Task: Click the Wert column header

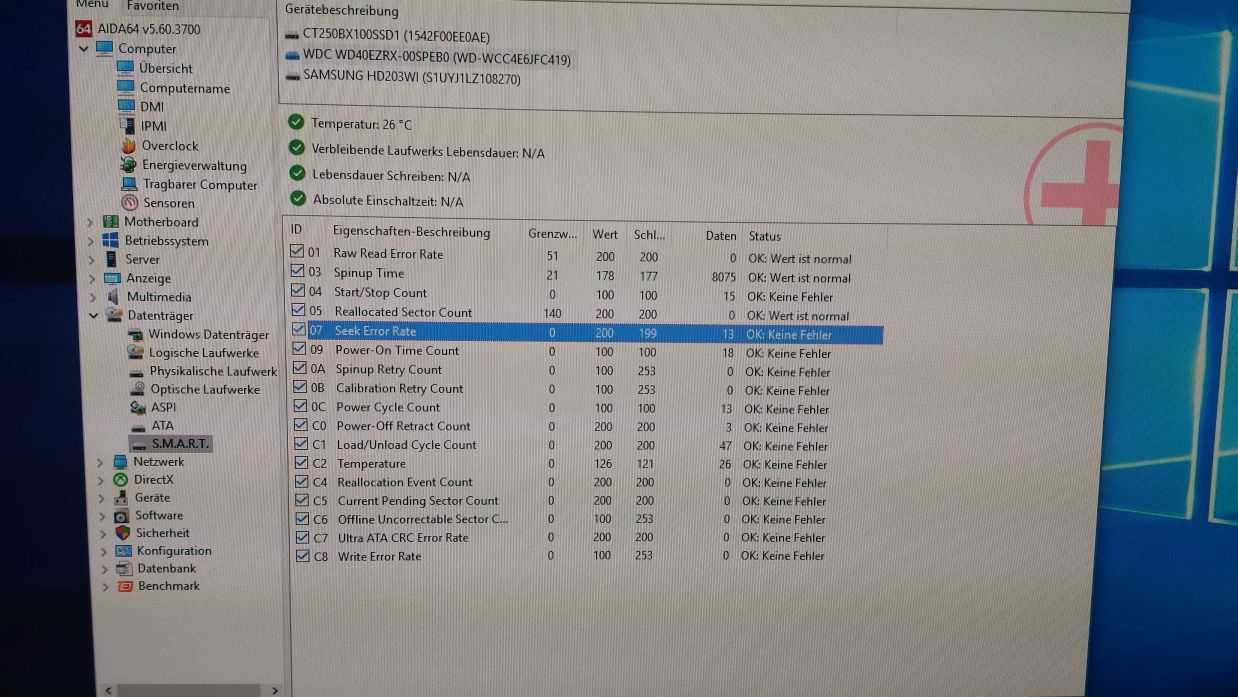Action: tap(605, 235)
